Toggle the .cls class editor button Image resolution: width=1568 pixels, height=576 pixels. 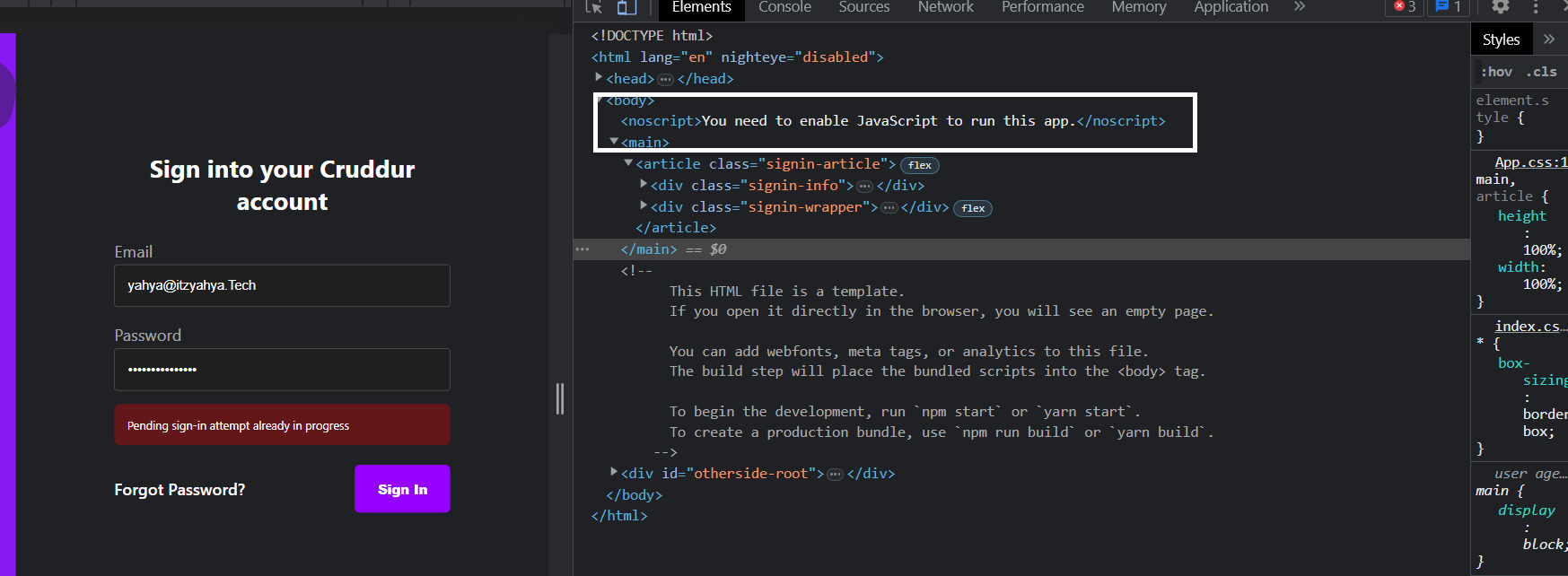click(x=1542, y=72)
